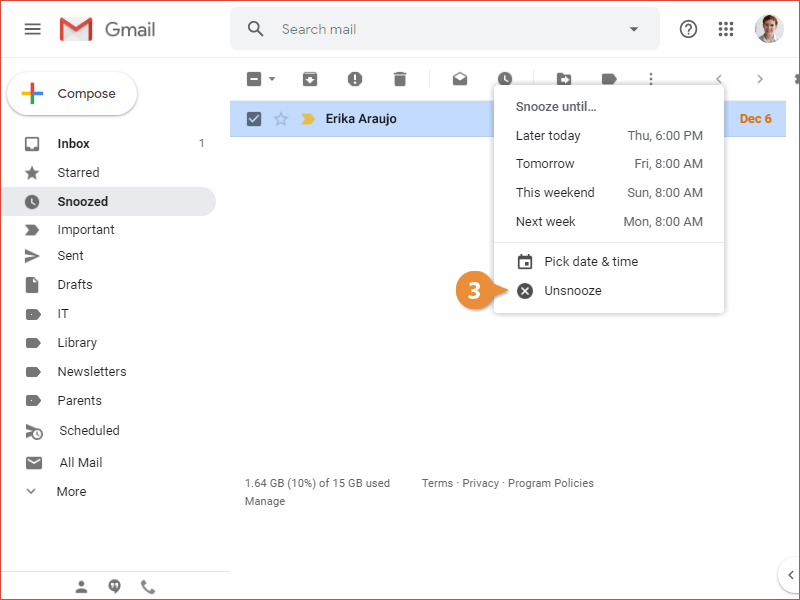Expand search options dropdown arrow
The height and width of the screenshot is (600, 800).
tap(633, 29)
